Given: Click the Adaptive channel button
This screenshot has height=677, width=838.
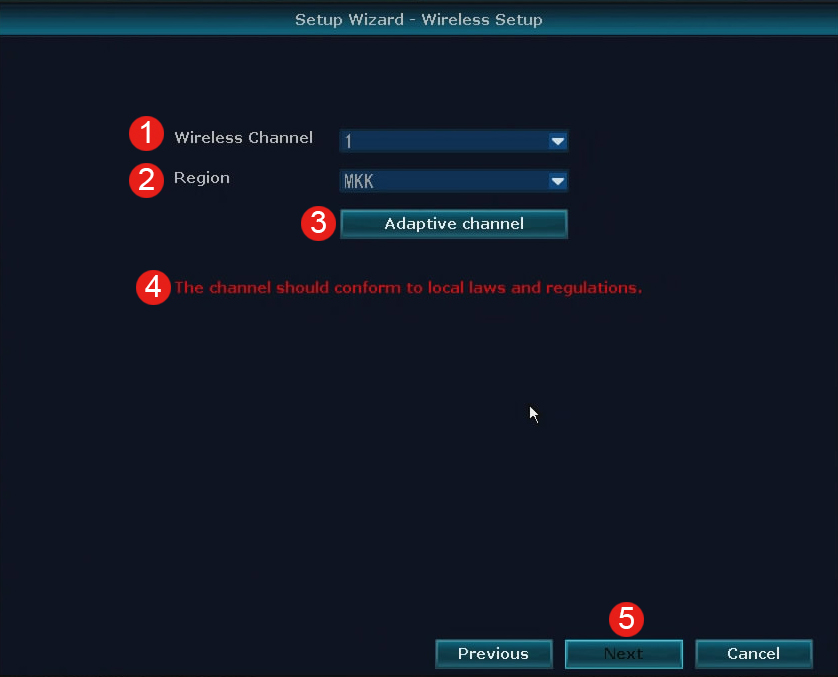Looking at the screenshot, I should [454, 224].
